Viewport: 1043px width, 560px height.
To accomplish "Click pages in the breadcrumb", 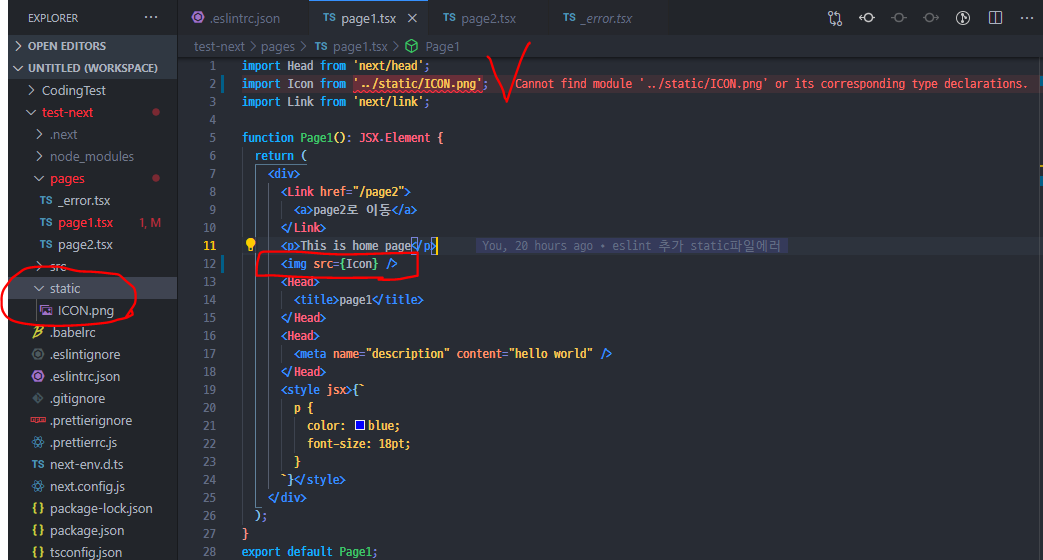I will click(x=277, y=47).
